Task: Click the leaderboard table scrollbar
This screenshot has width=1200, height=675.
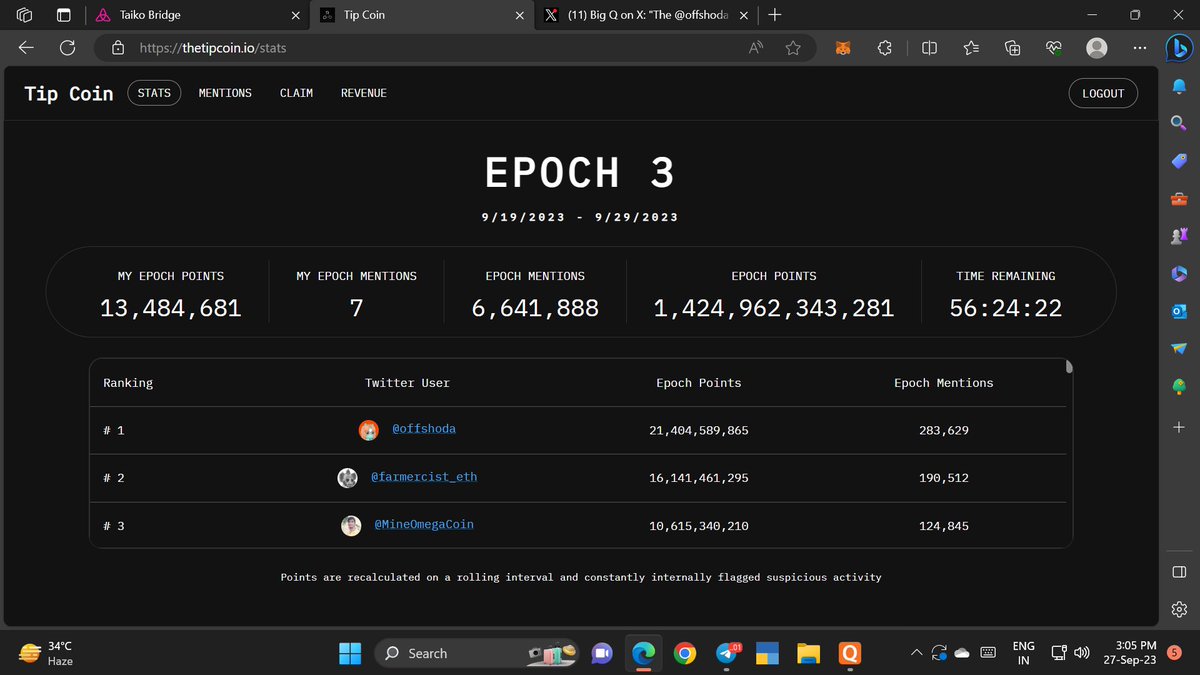Action: (1068, 366)
